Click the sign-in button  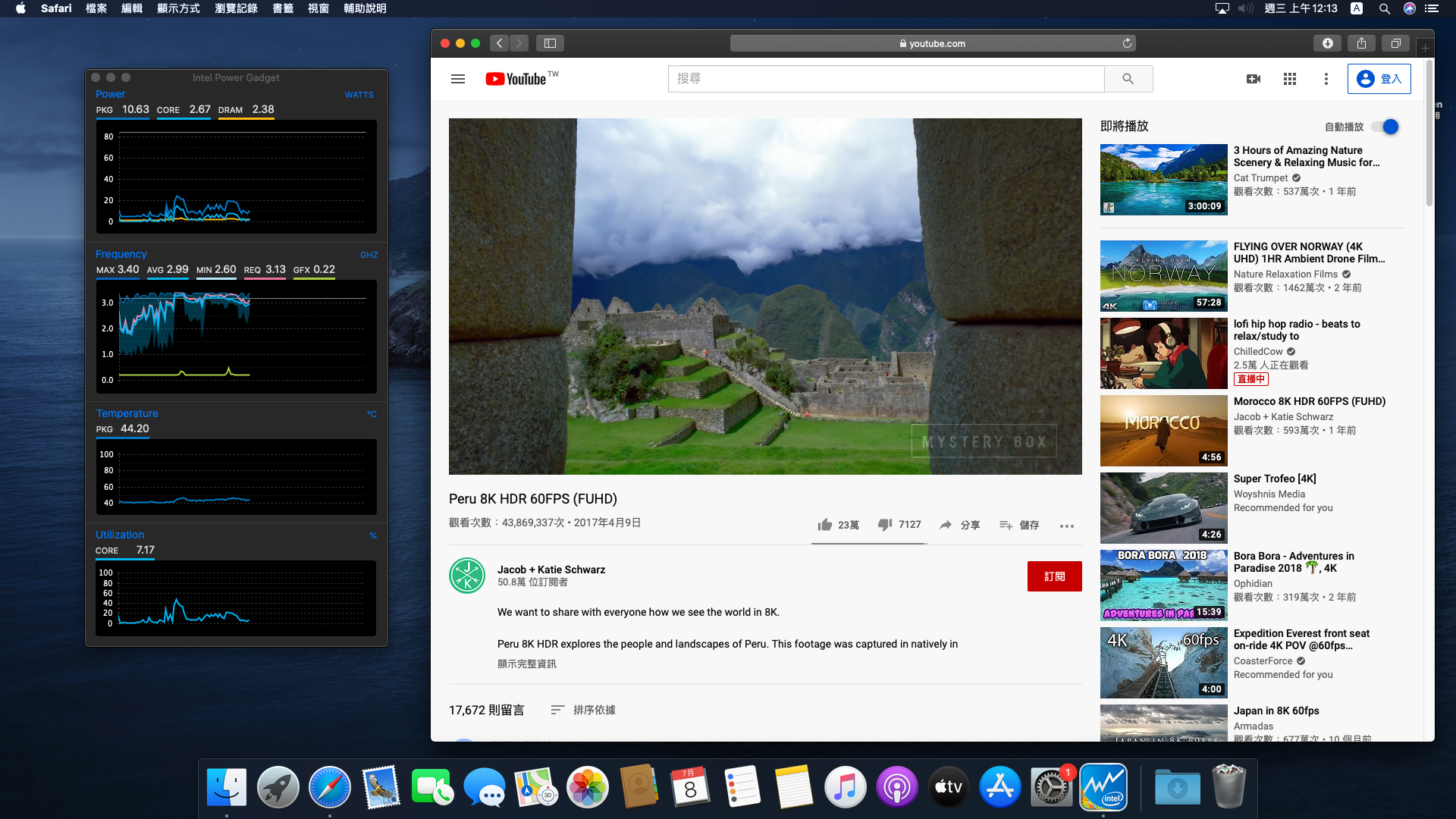click(1379, 79)
